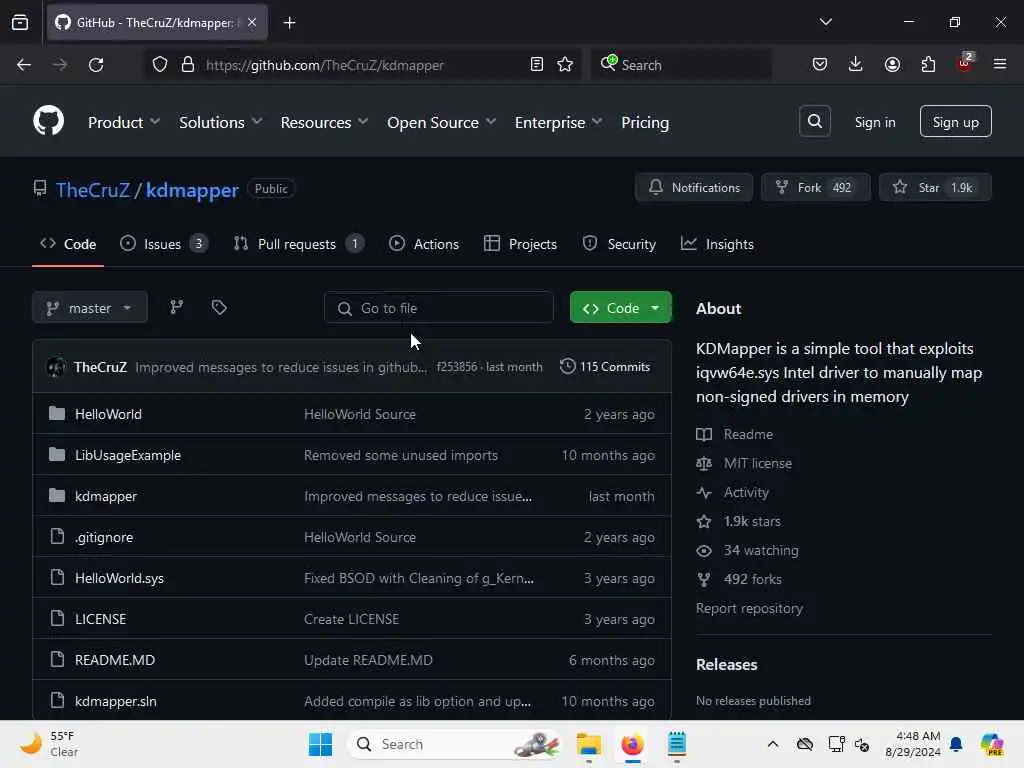Show hidden tray icons chevron

pos(773,744)
